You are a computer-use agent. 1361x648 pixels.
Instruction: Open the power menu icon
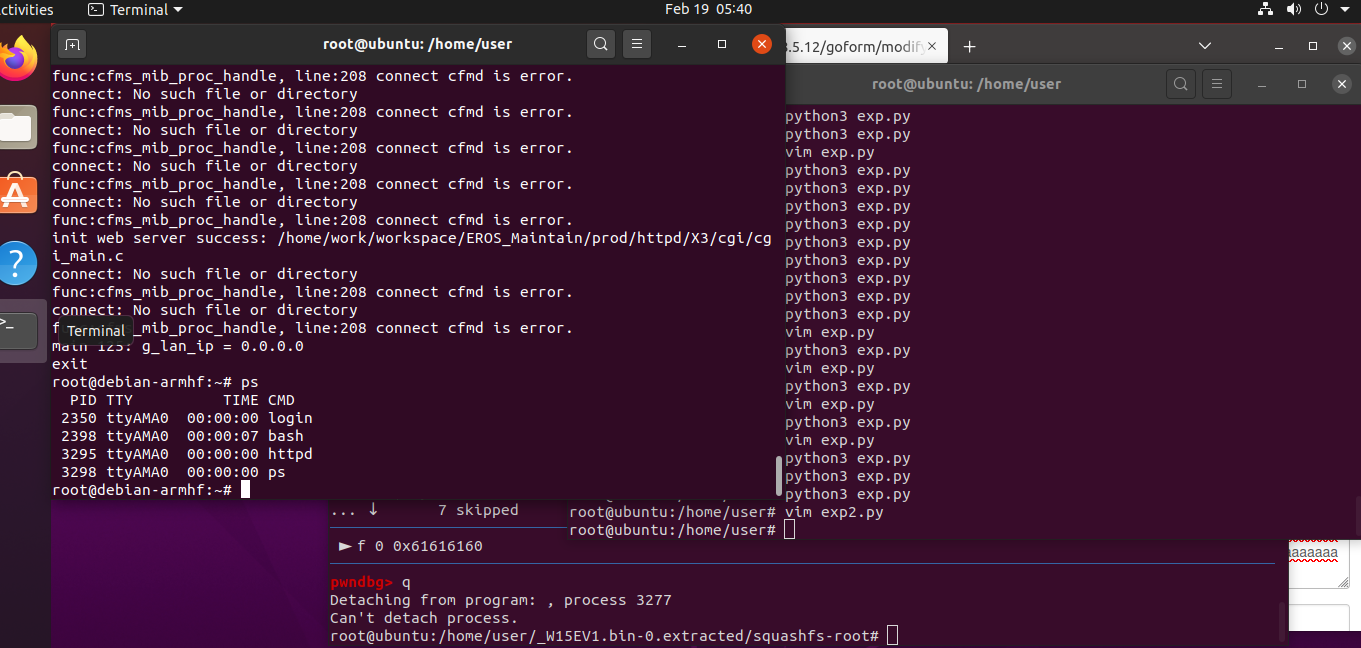click(1320, 9)
